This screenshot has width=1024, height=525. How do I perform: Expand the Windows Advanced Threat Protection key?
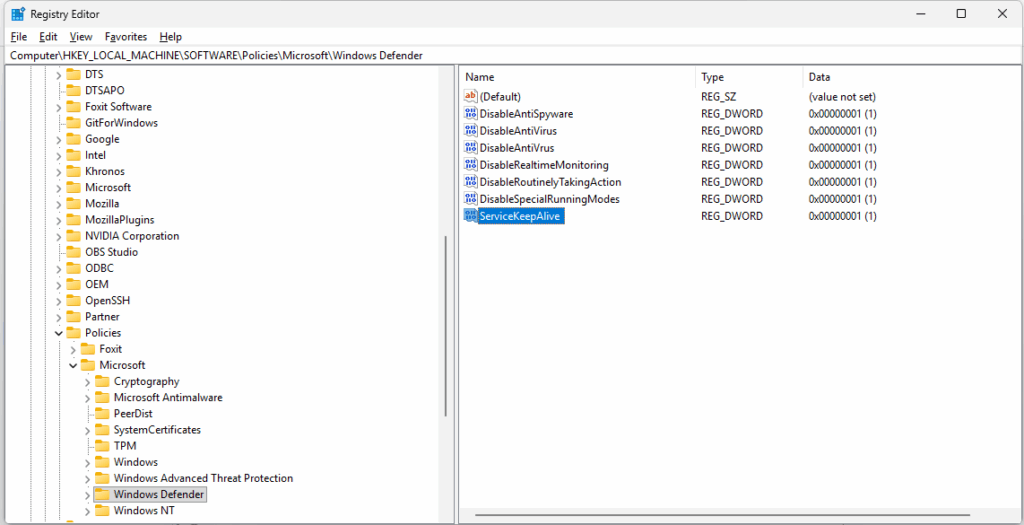coord(87,478)
